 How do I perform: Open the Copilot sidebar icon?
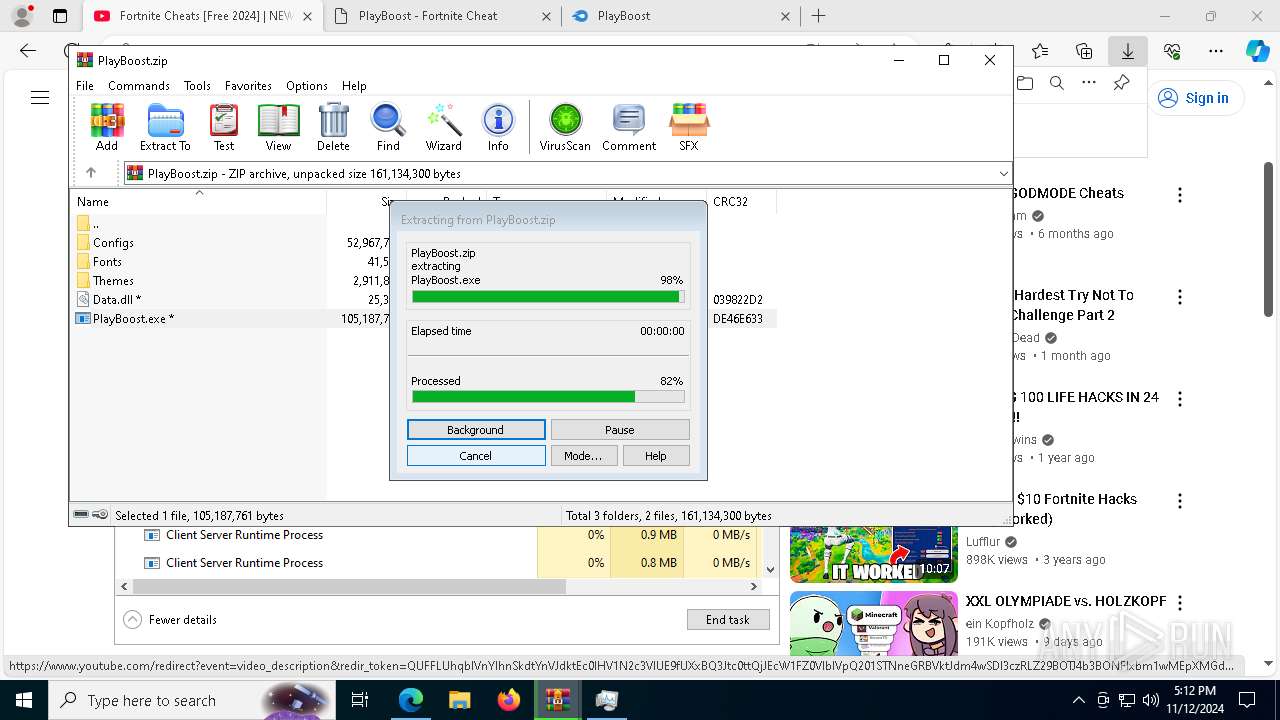(x=1257, y=51)
